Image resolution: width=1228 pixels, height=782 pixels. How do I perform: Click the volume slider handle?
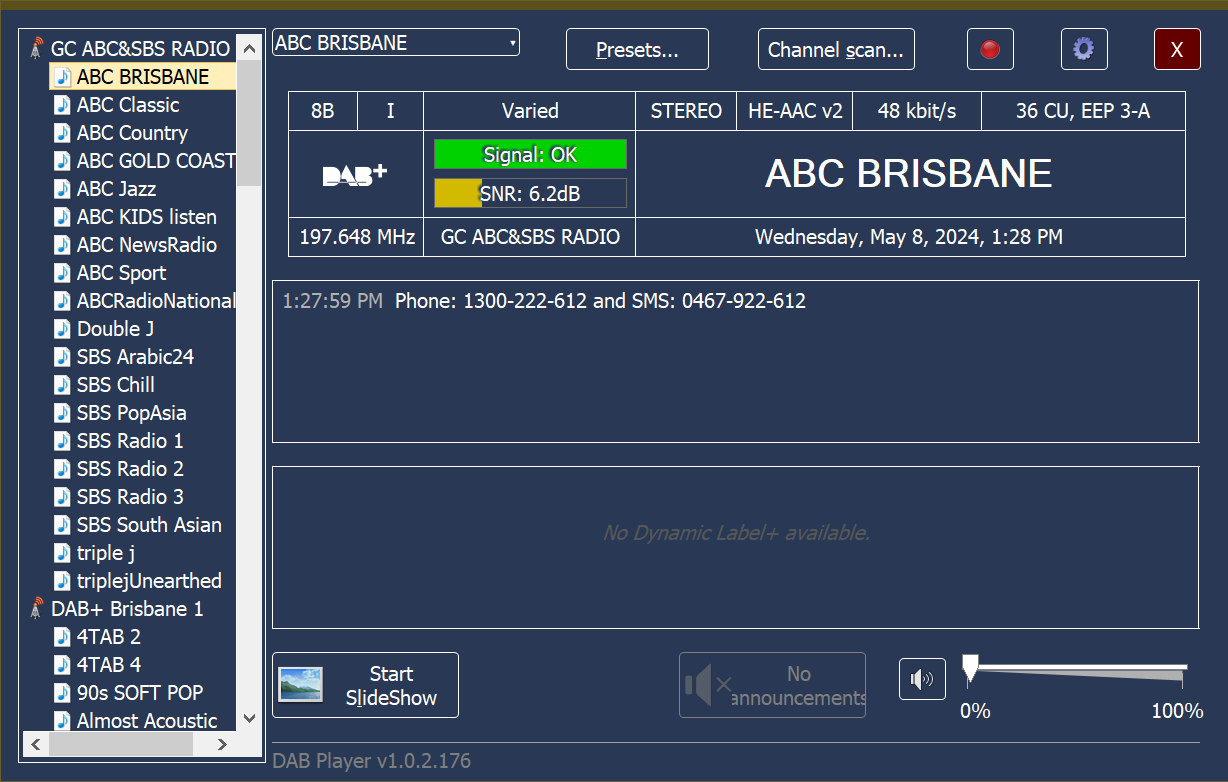click(969, 669)
